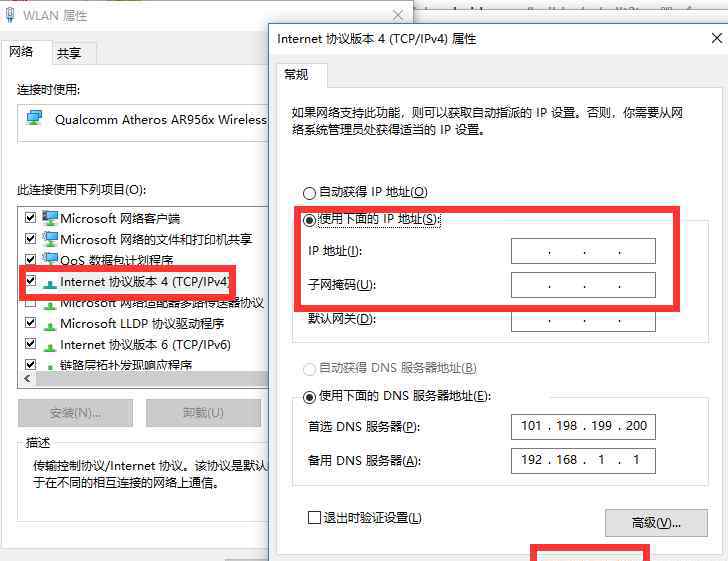Click the 高级(V)... button
Viewport: 728px width, 561px height.
click(x=655, y=522)
